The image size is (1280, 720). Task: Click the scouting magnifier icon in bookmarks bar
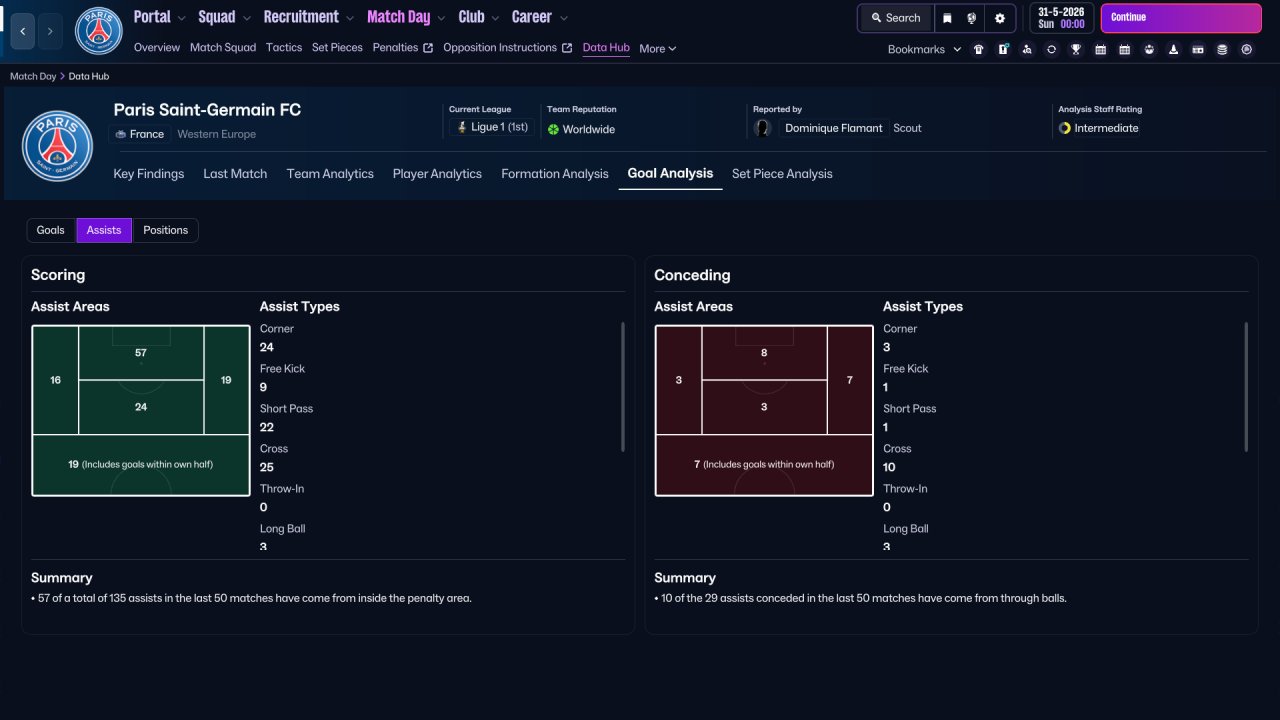1027,49
